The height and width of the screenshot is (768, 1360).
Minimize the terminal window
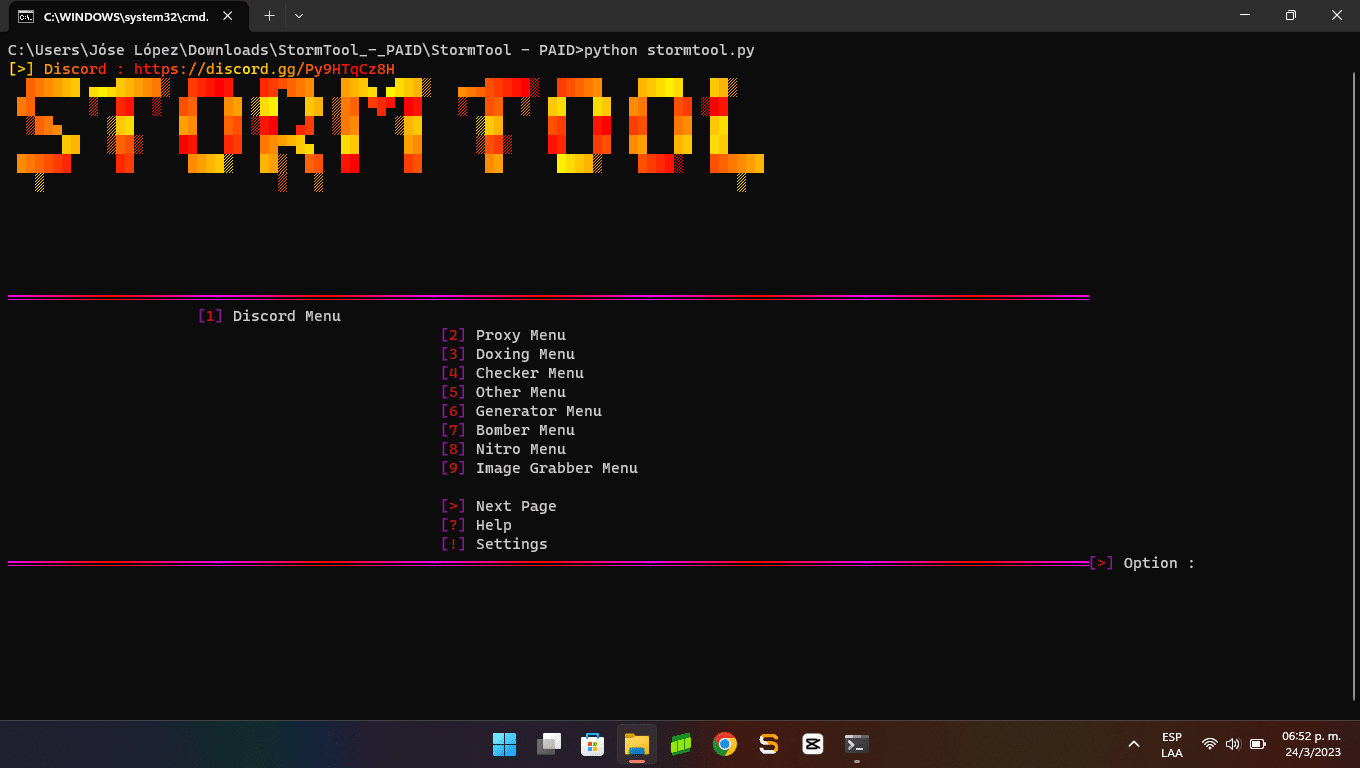point(1245,15)
